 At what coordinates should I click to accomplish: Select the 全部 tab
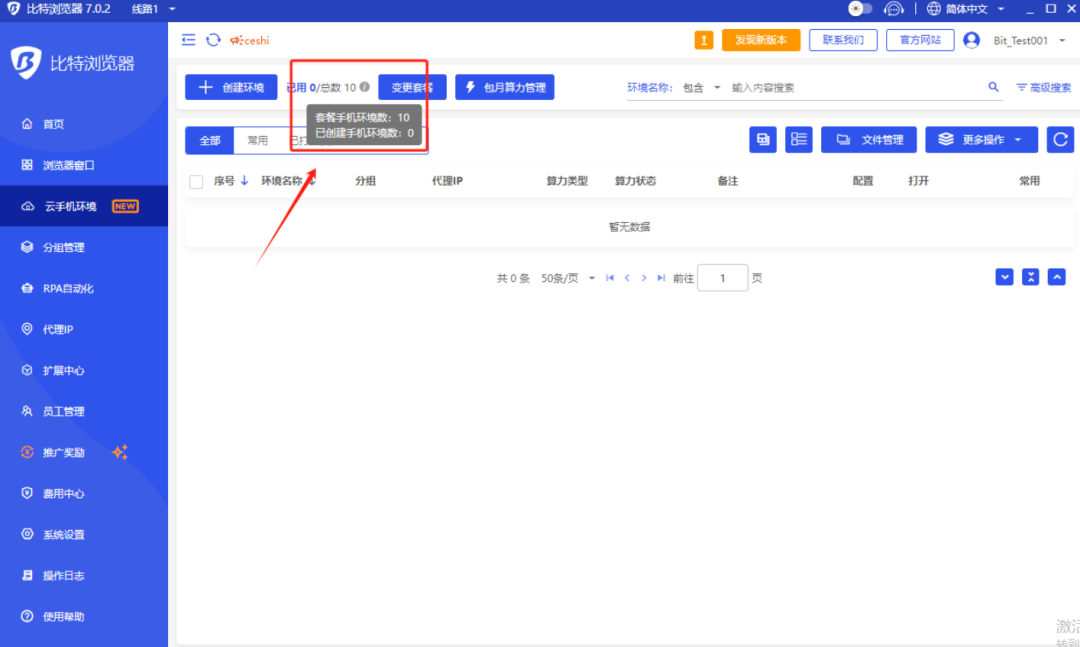[209, 139]
